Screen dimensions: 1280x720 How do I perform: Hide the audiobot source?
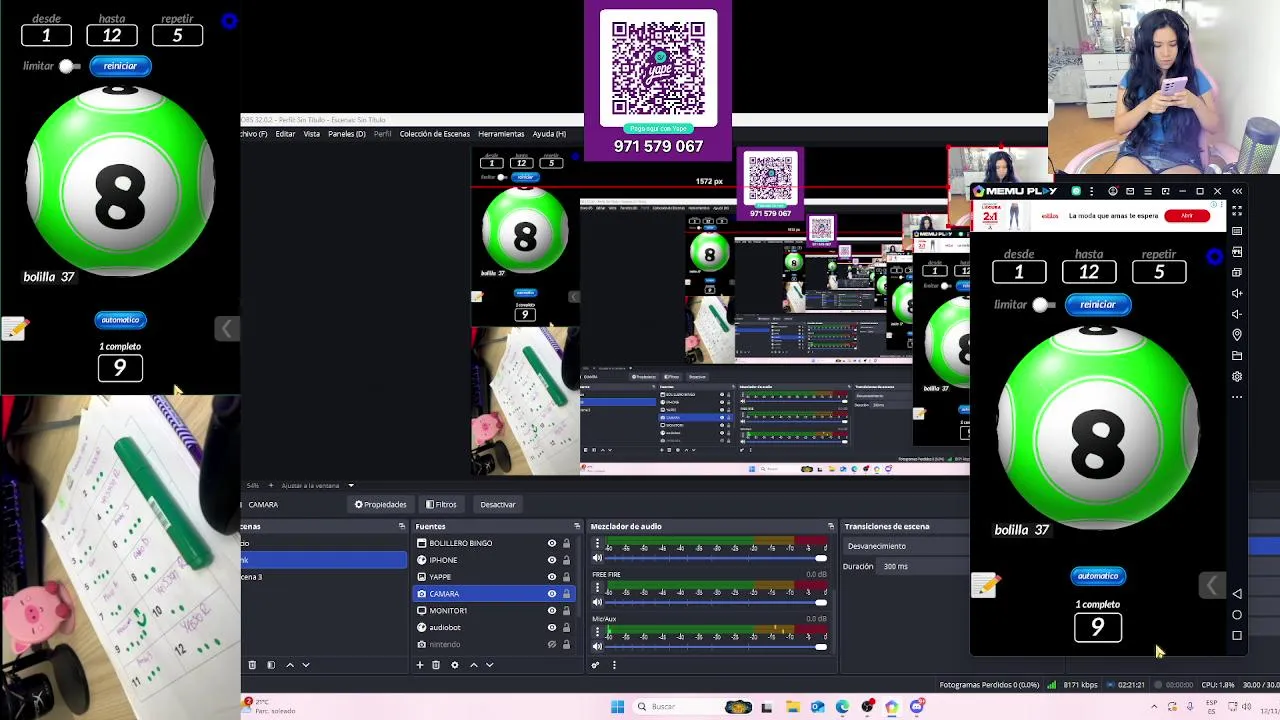tap(551, 628)
